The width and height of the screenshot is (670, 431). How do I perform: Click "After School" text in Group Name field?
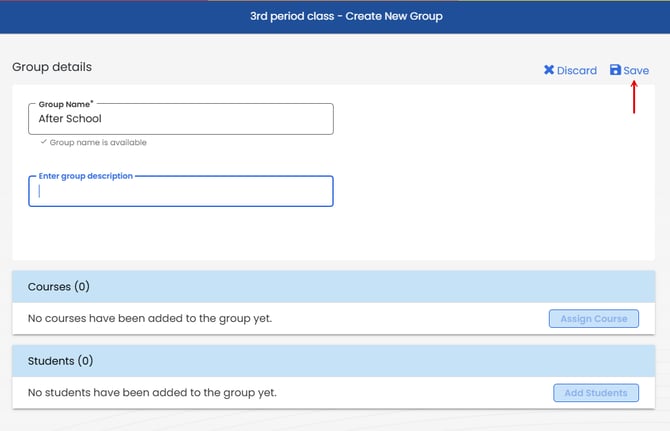[x=70, y=119]
